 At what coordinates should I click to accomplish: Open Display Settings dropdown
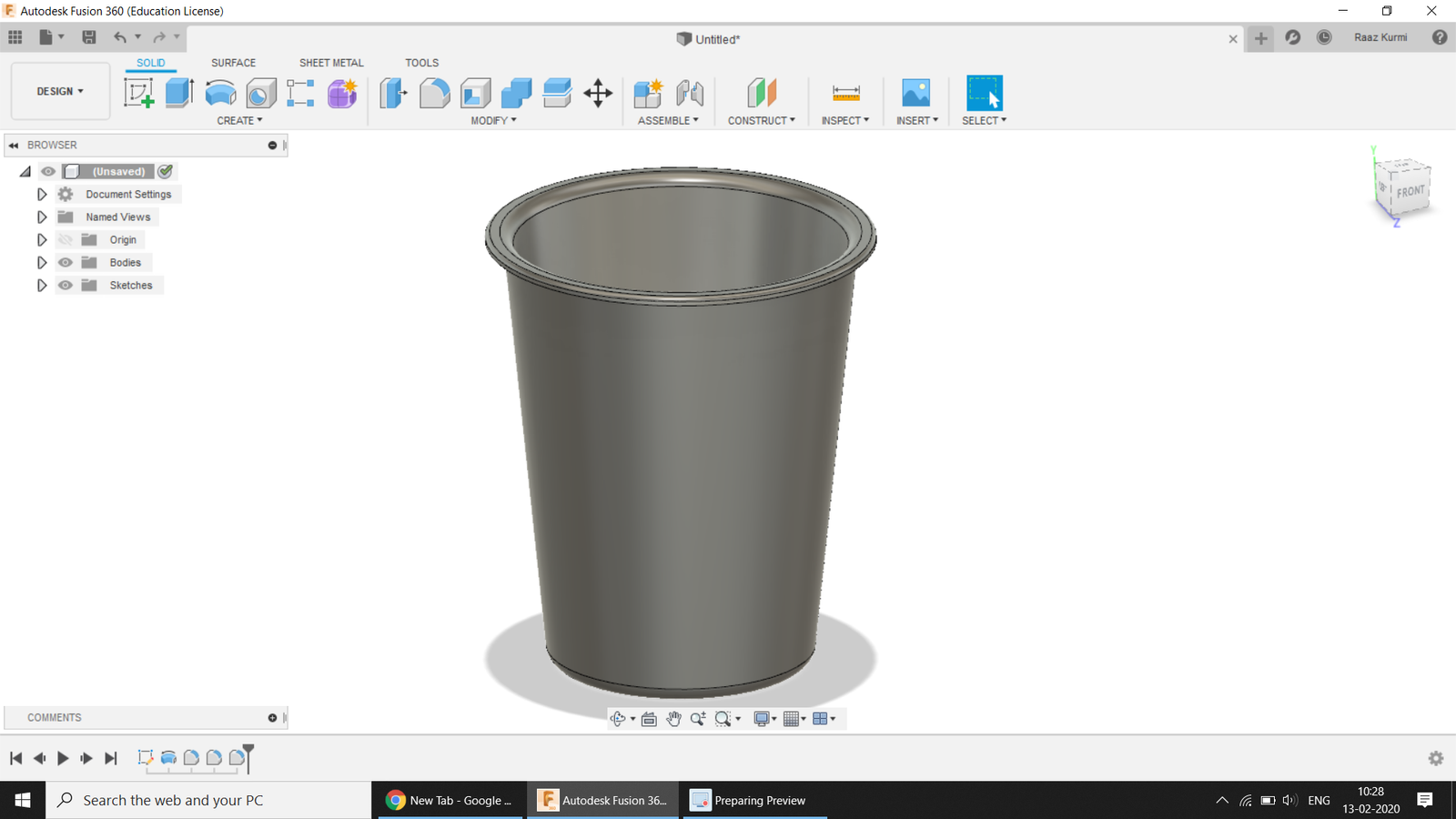point(764,719)
